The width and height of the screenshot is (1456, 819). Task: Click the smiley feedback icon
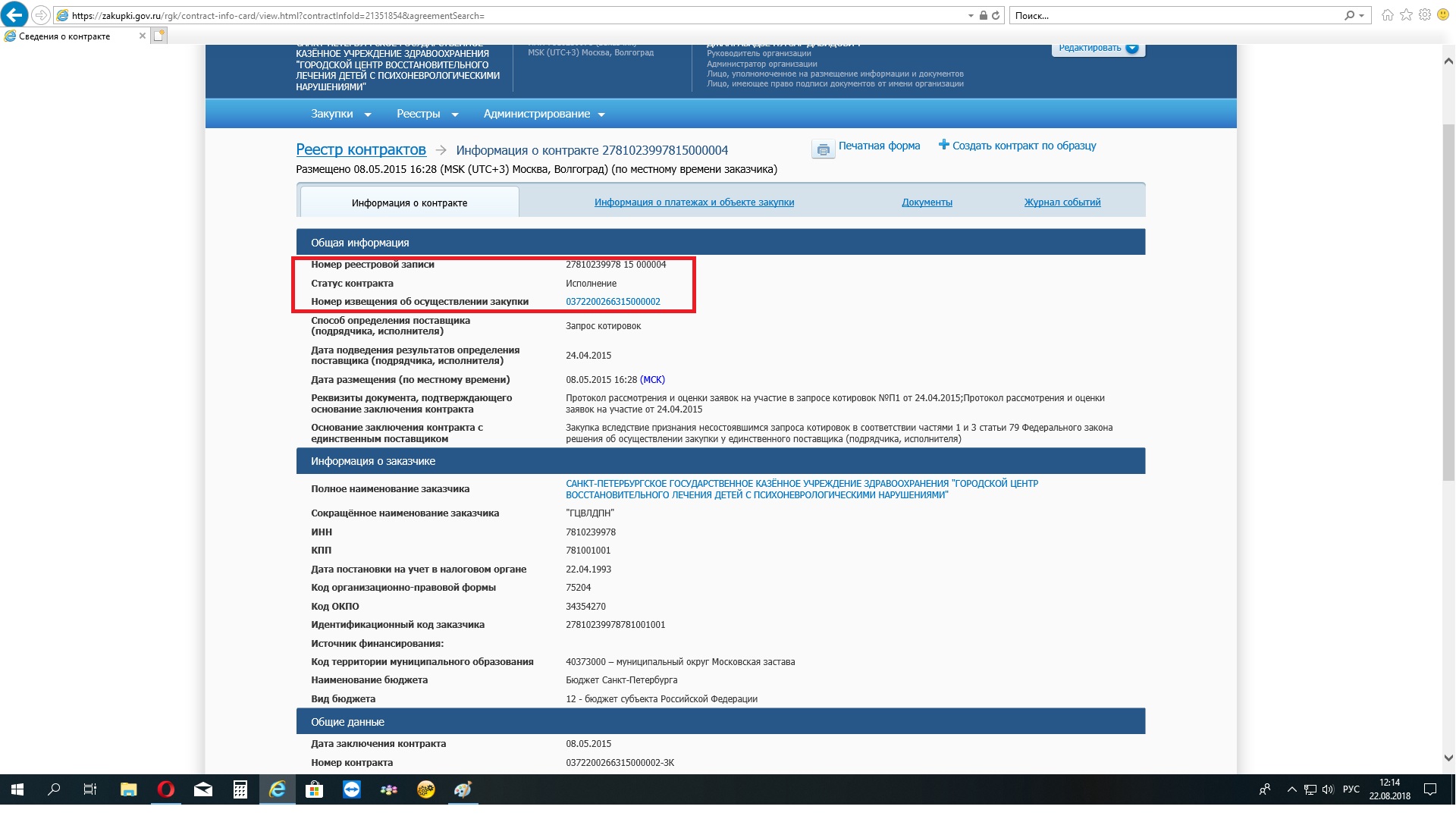[x=1443, y=15]
